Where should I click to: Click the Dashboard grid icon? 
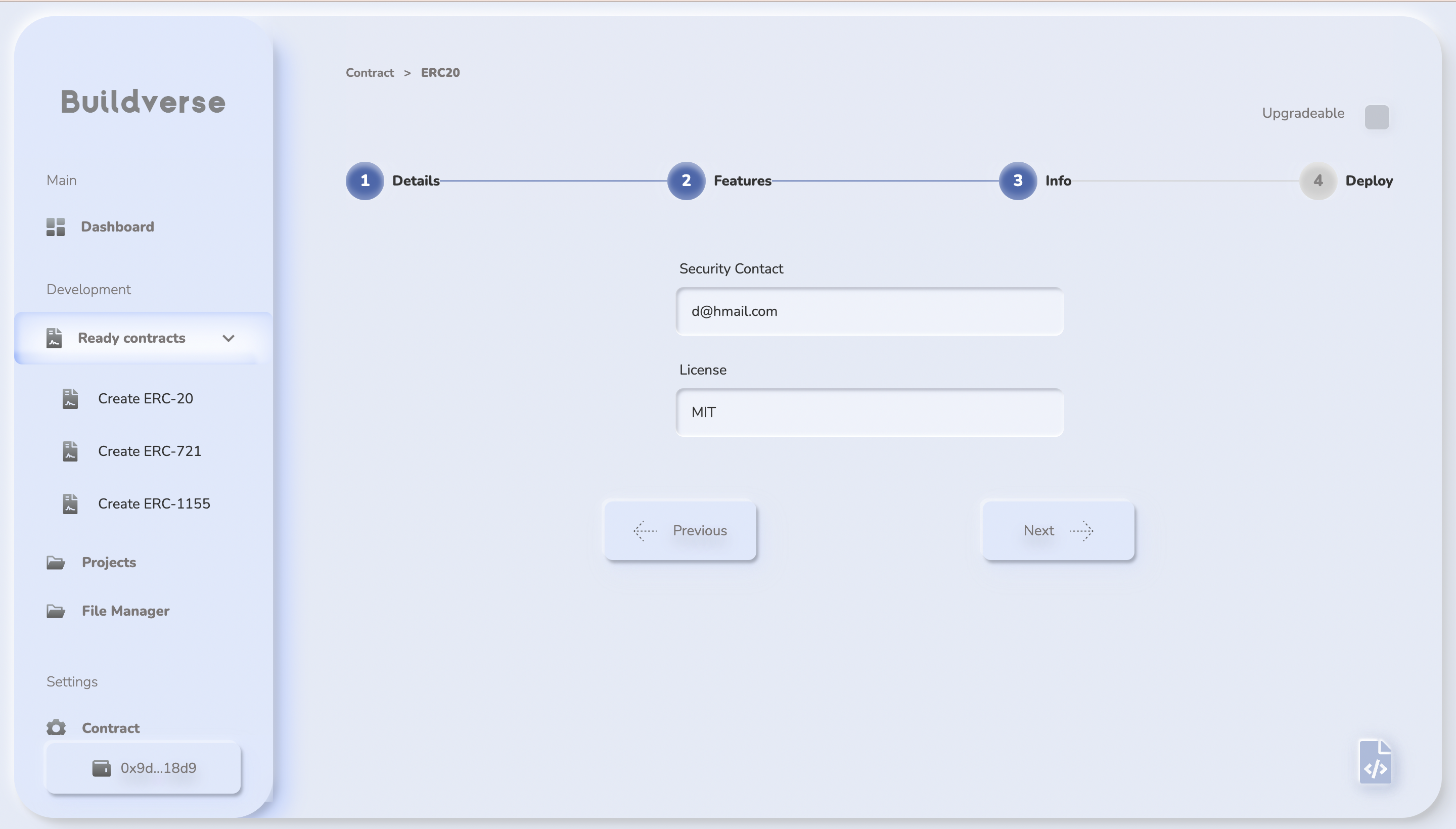tap(55, 226)
